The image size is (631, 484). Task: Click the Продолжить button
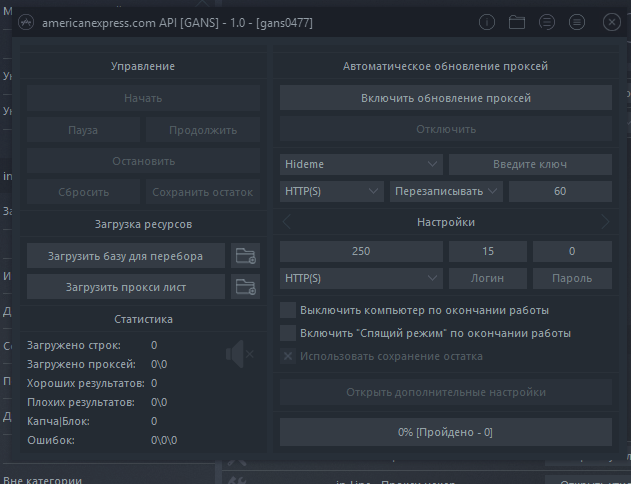click(203, 130)
